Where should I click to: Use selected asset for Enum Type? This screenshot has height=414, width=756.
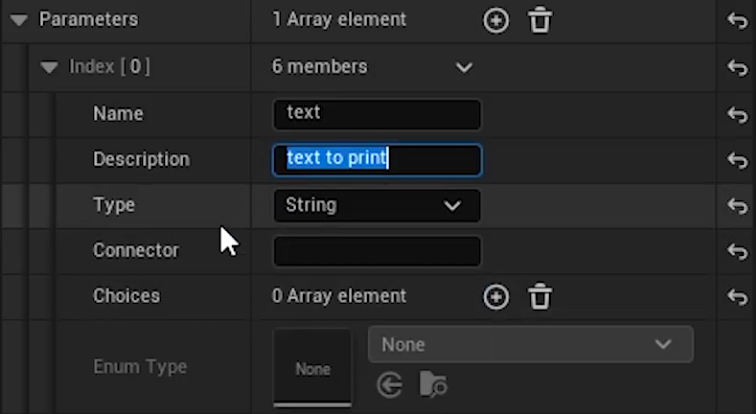(390, 386)
